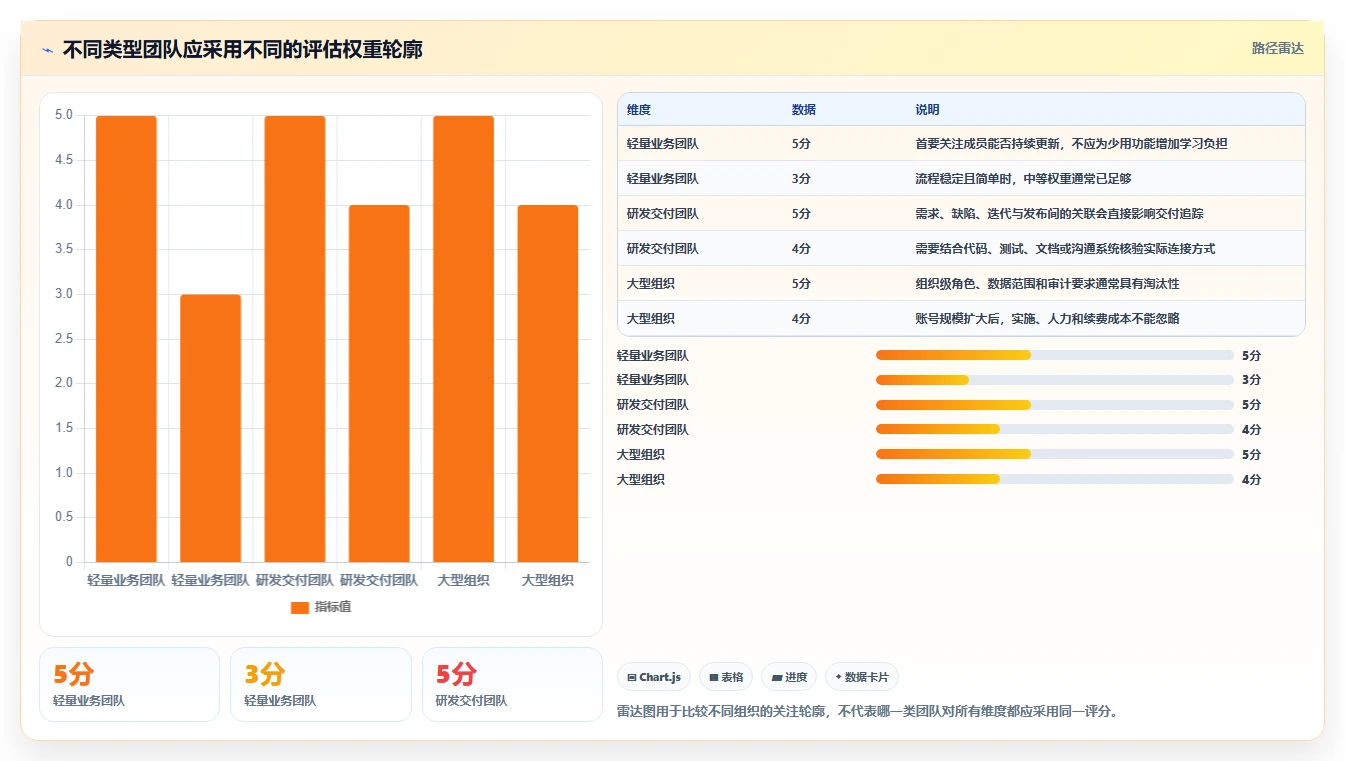Click the lightning icon beside the page title

48,50
